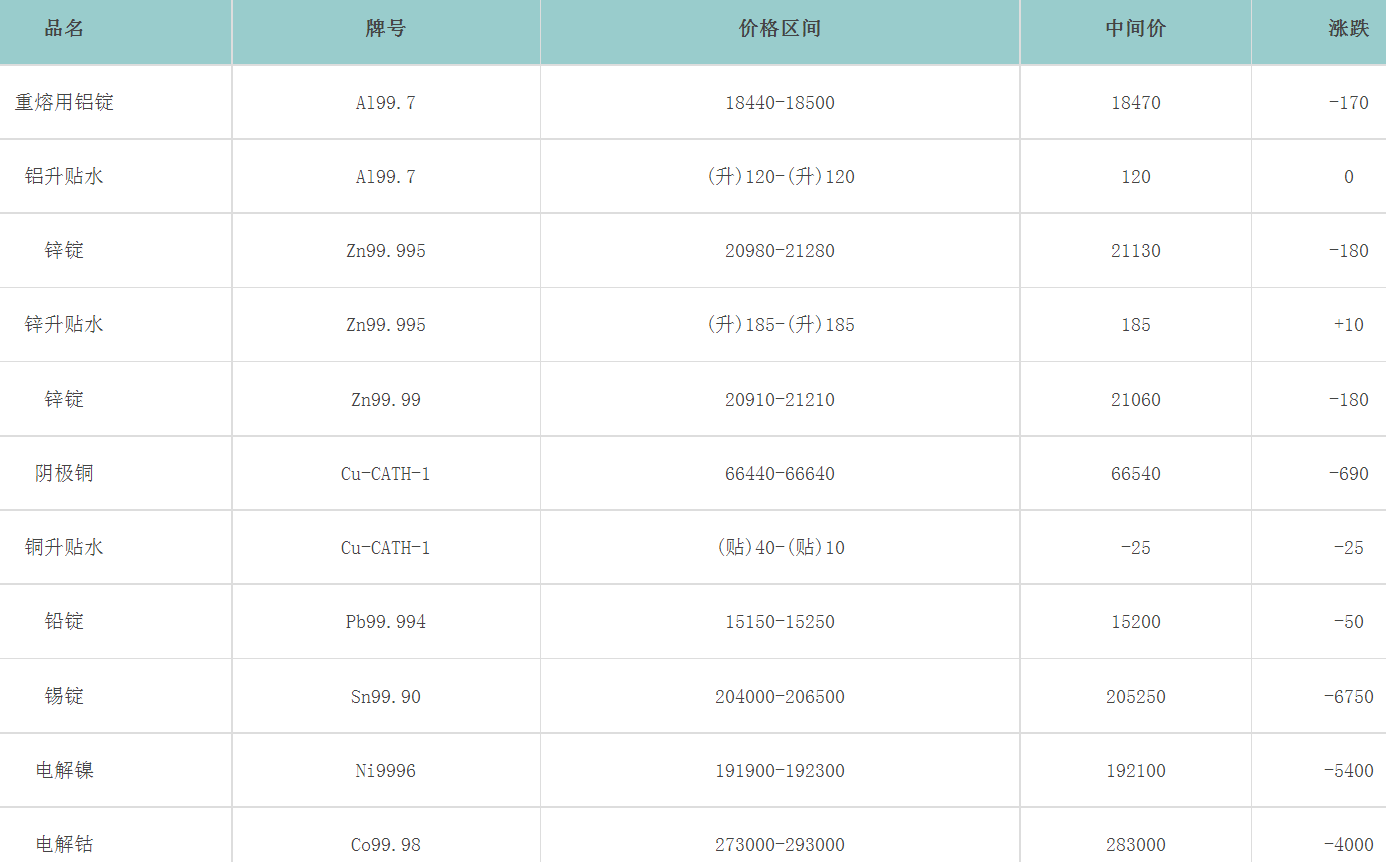Viewport: 1386px width, 862px height.
Task: Click the 中间价 column header
Action: tap(1135, 29)
